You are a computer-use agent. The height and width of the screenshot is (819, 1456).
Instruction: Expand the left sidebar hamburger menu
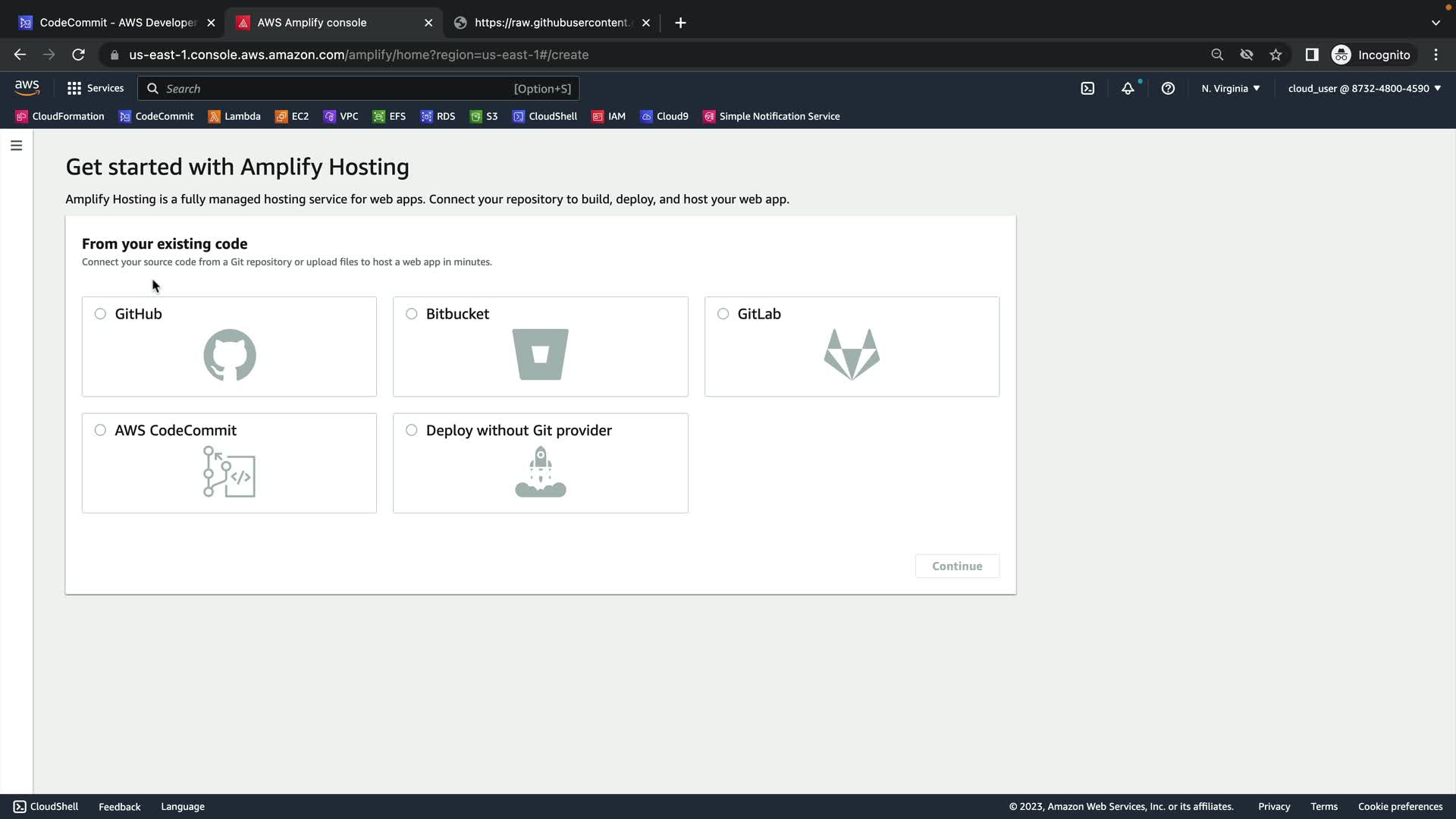(16, 146)
